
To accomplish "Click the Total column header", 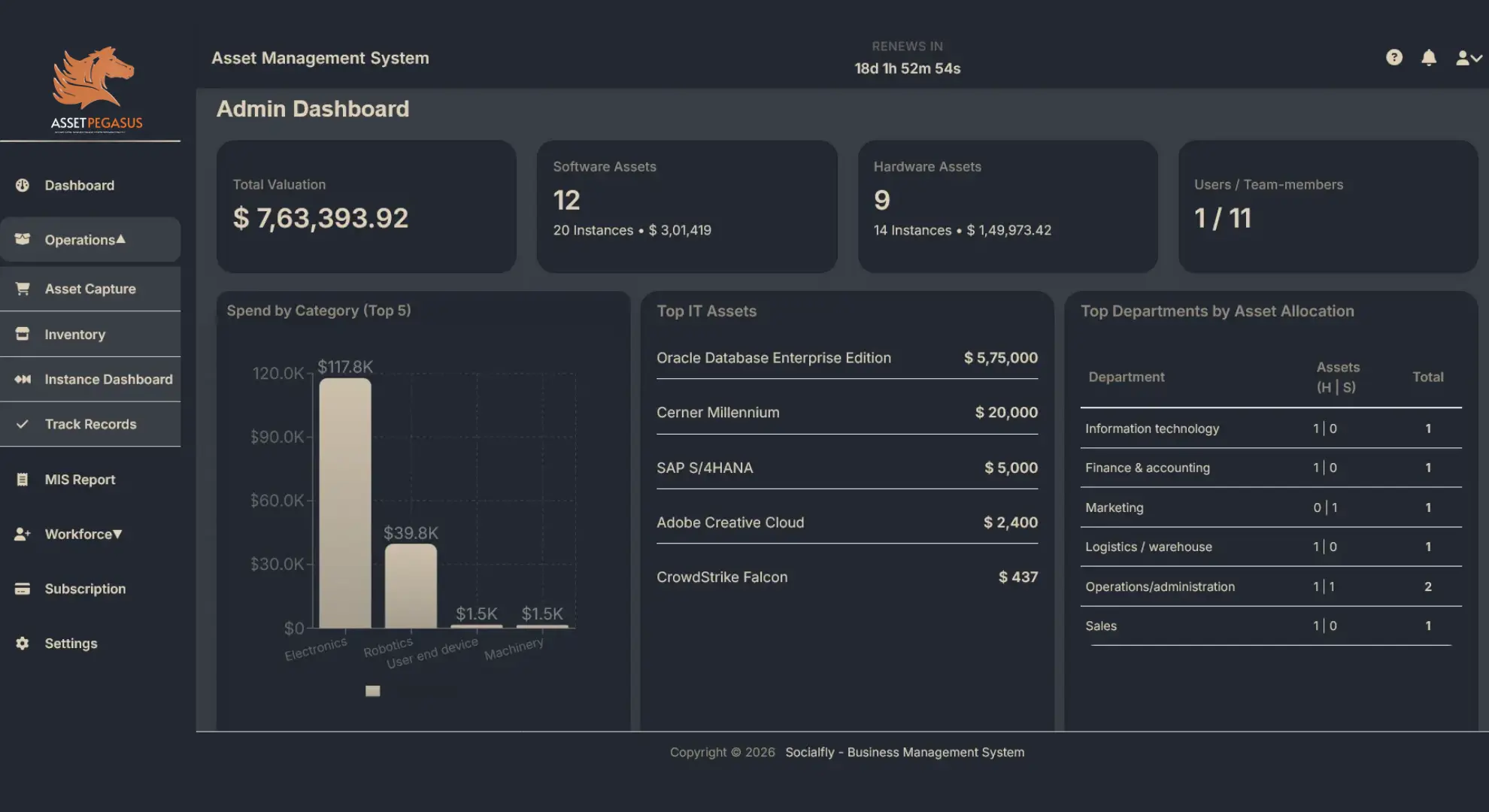I will (1427, 377).
